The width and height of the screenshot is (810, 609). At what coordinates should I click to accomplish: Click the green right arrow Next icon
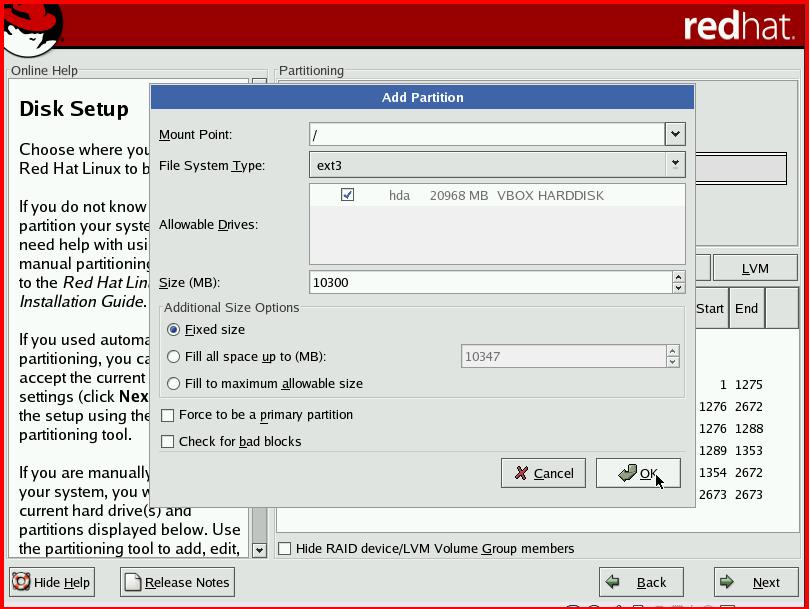coord(726,582)
